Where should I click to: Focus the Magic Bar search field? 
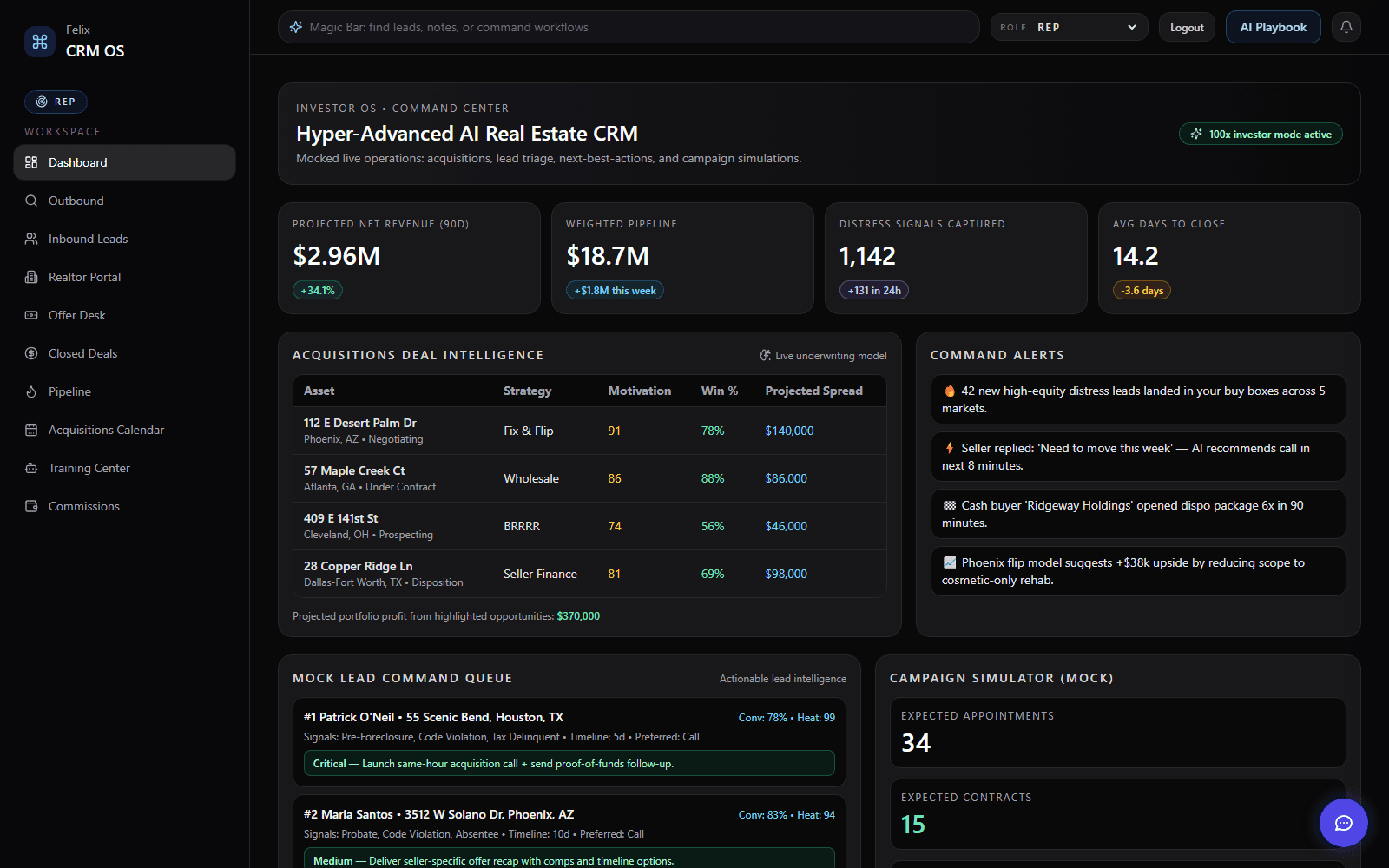tap(629, 27)
